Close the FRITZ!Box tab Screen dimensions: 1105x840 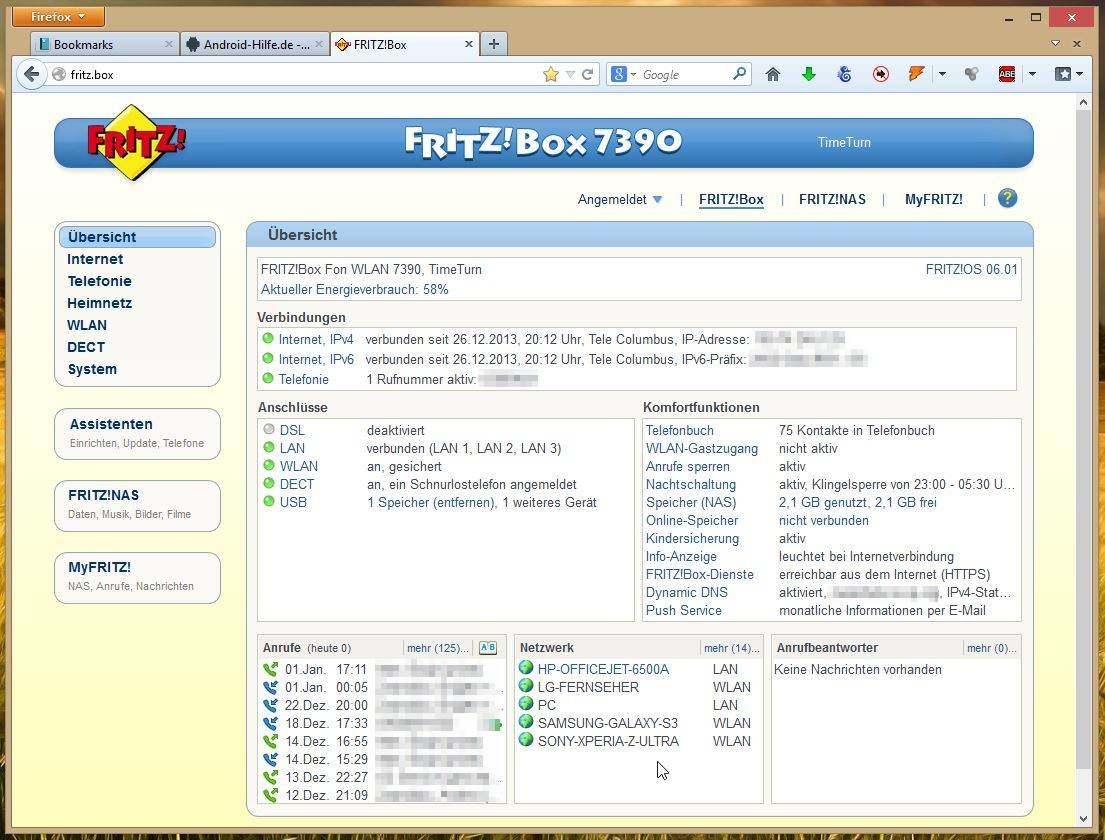click(469, 44)
